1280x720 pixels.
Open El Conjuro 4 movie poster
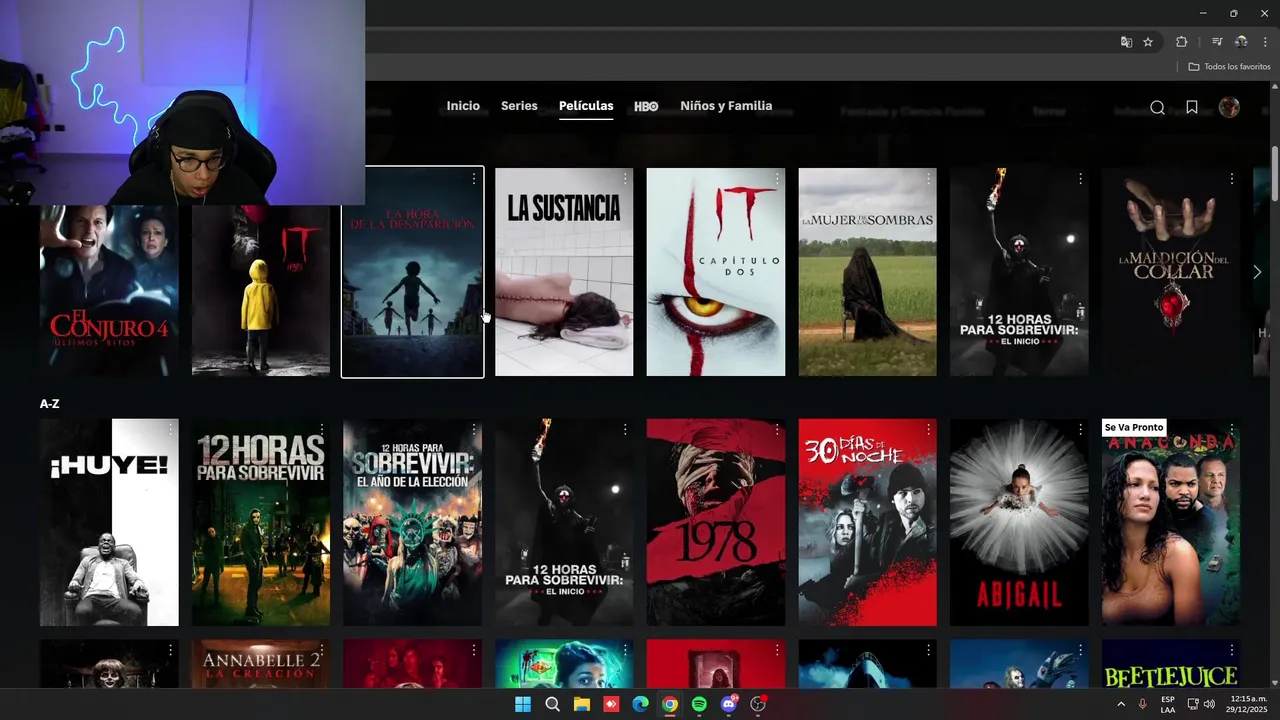(109, 290)
